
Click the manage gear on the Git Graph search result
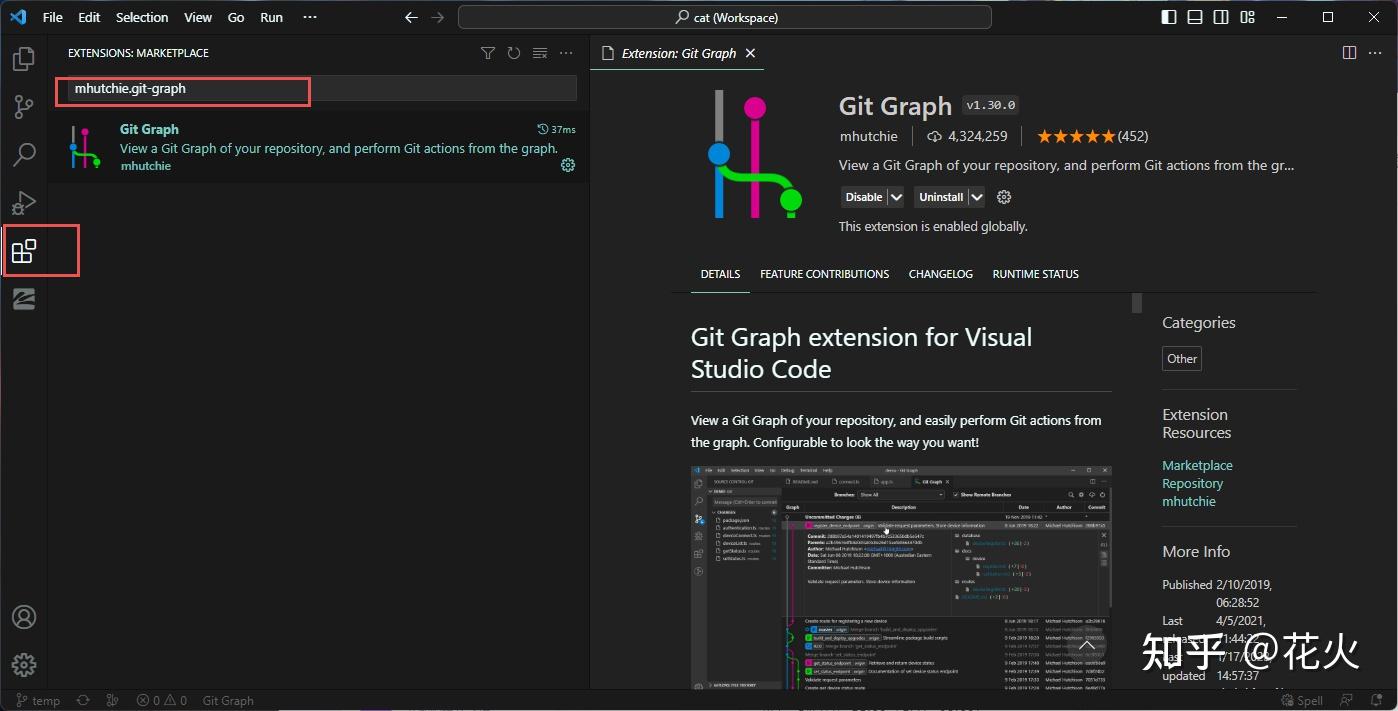[x=568, y=165]
